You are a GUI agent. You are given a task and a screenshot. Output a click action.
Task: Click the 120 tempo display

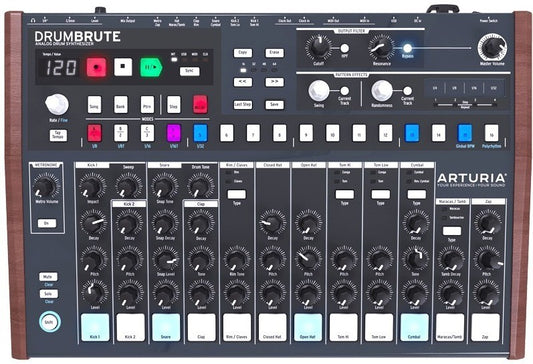(62, 67)
